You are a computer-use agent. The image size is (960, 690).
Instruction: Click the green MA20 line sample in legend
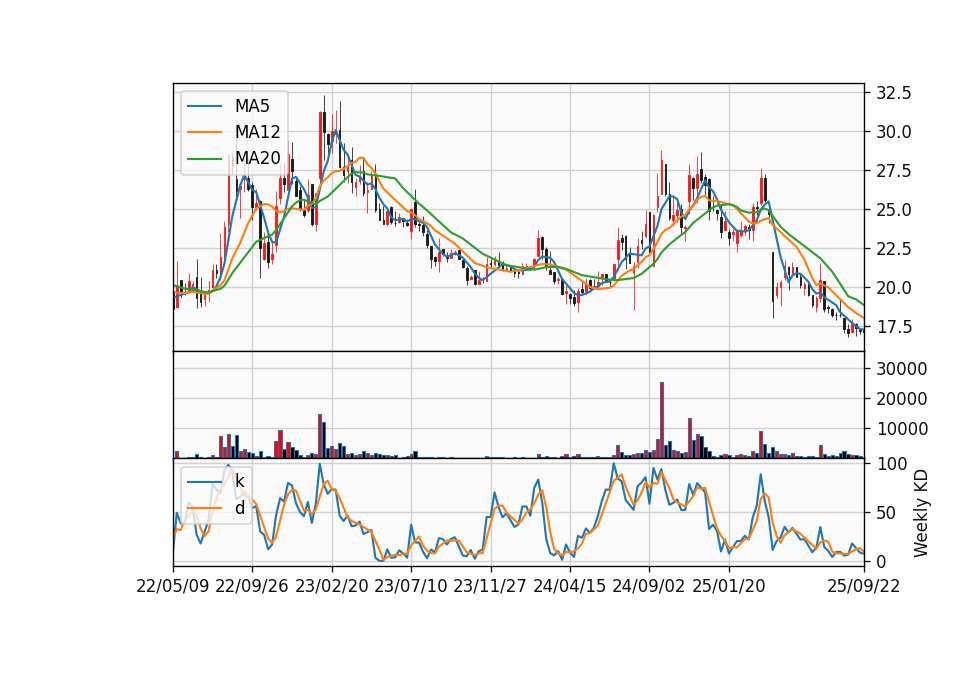click(204, 158)
